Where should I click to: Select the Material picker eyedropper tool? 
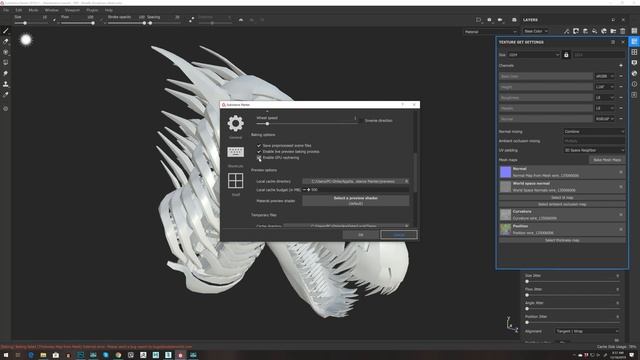[5, 95]
